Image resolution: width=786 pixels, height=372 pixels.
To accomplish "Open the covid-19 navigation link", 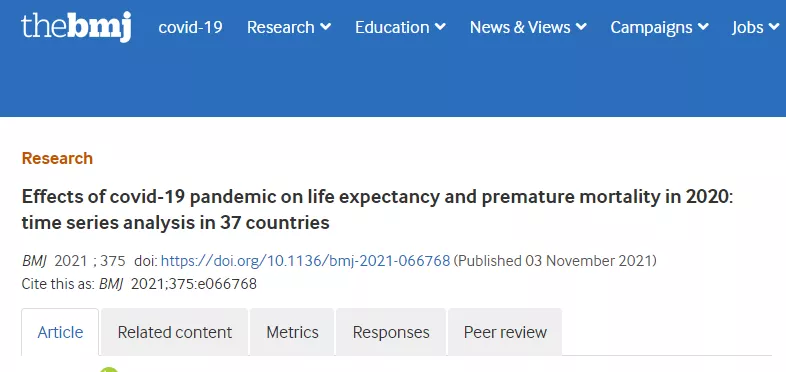I will (190, 27).
